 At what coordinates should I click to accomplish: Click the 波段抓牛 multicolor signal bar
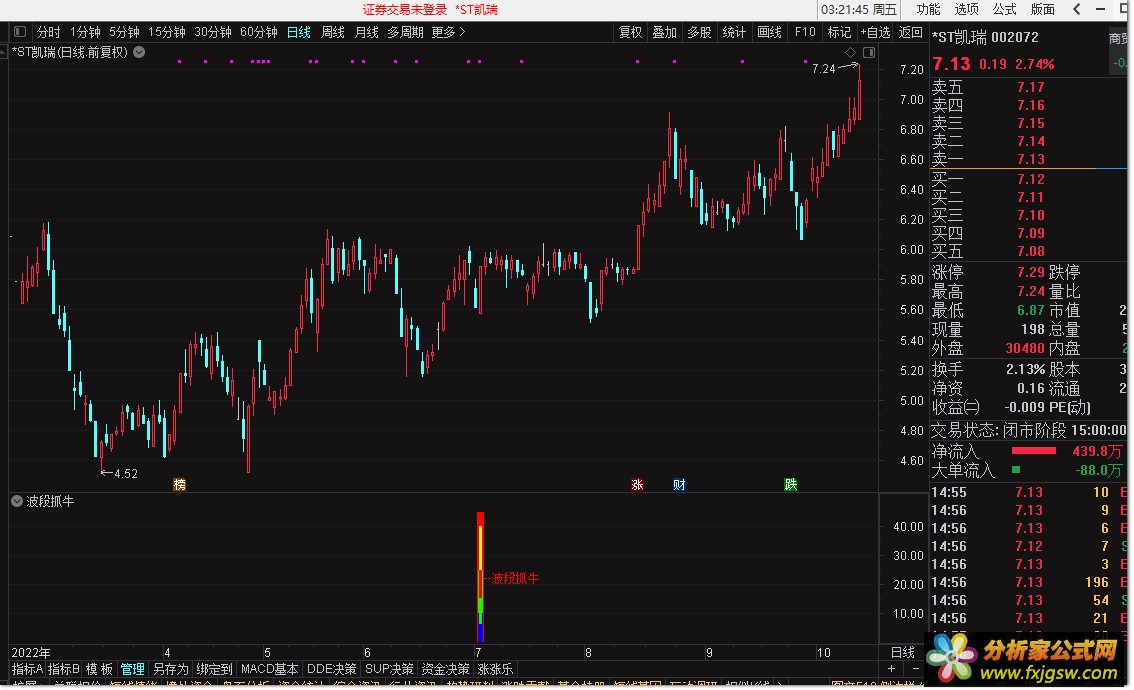tap(480, 576)
